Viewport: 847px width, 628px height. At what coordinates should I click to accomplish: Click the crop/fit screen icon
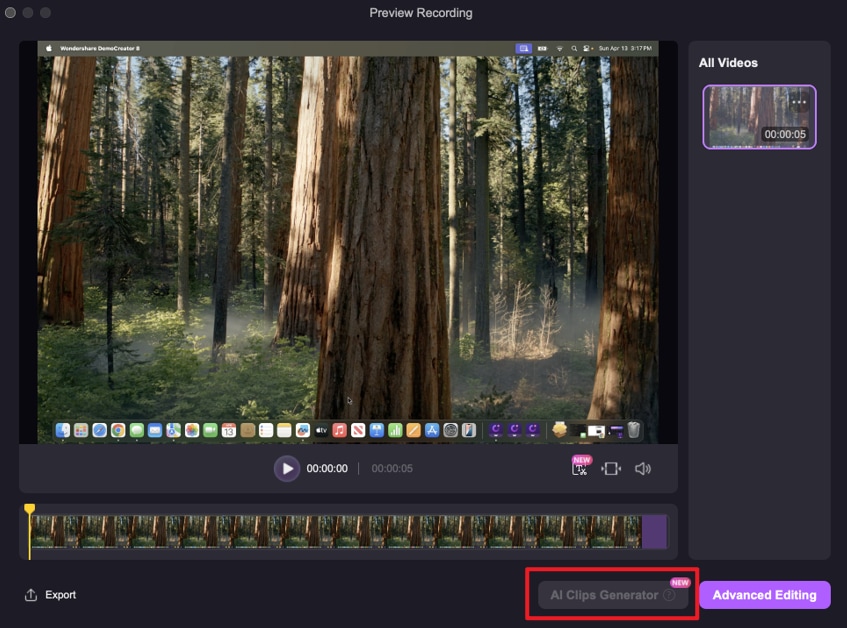(x=611, y=469)
